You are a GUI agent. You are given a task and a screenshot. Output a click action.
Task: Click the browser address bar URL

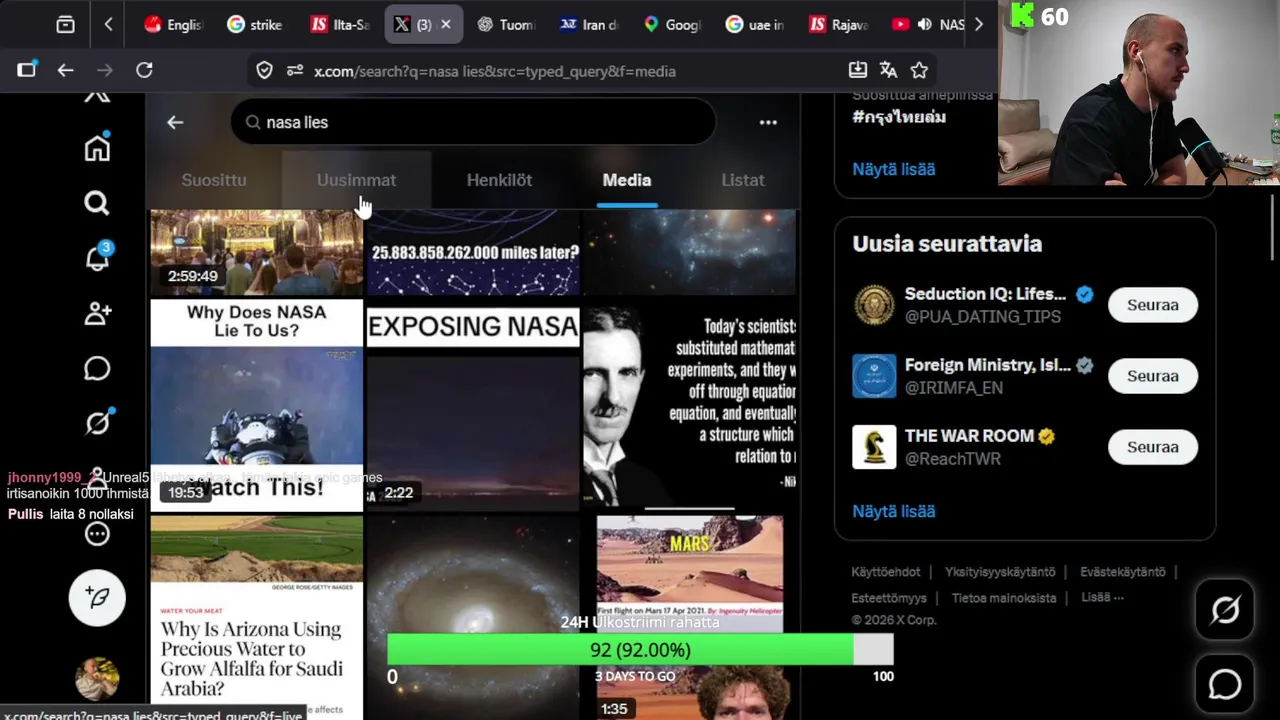point(495,71)
